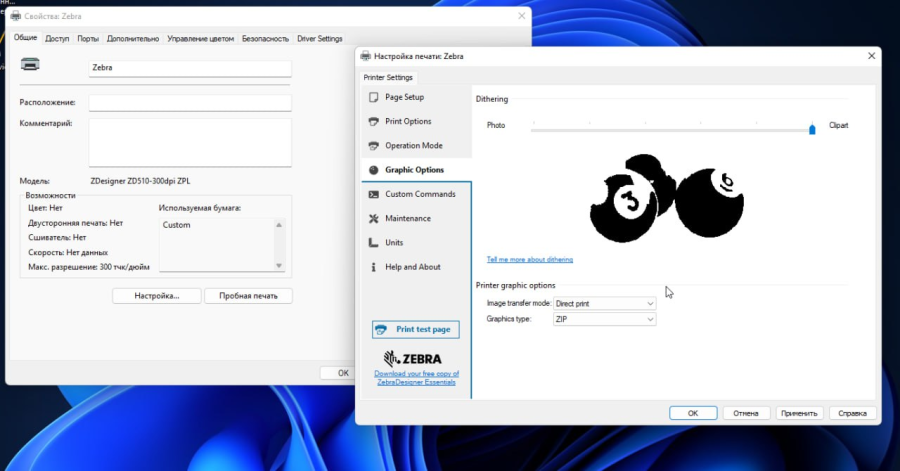Select the Printer Settings tab
Viewport: 900px width, 471px height.
point(388,77)
